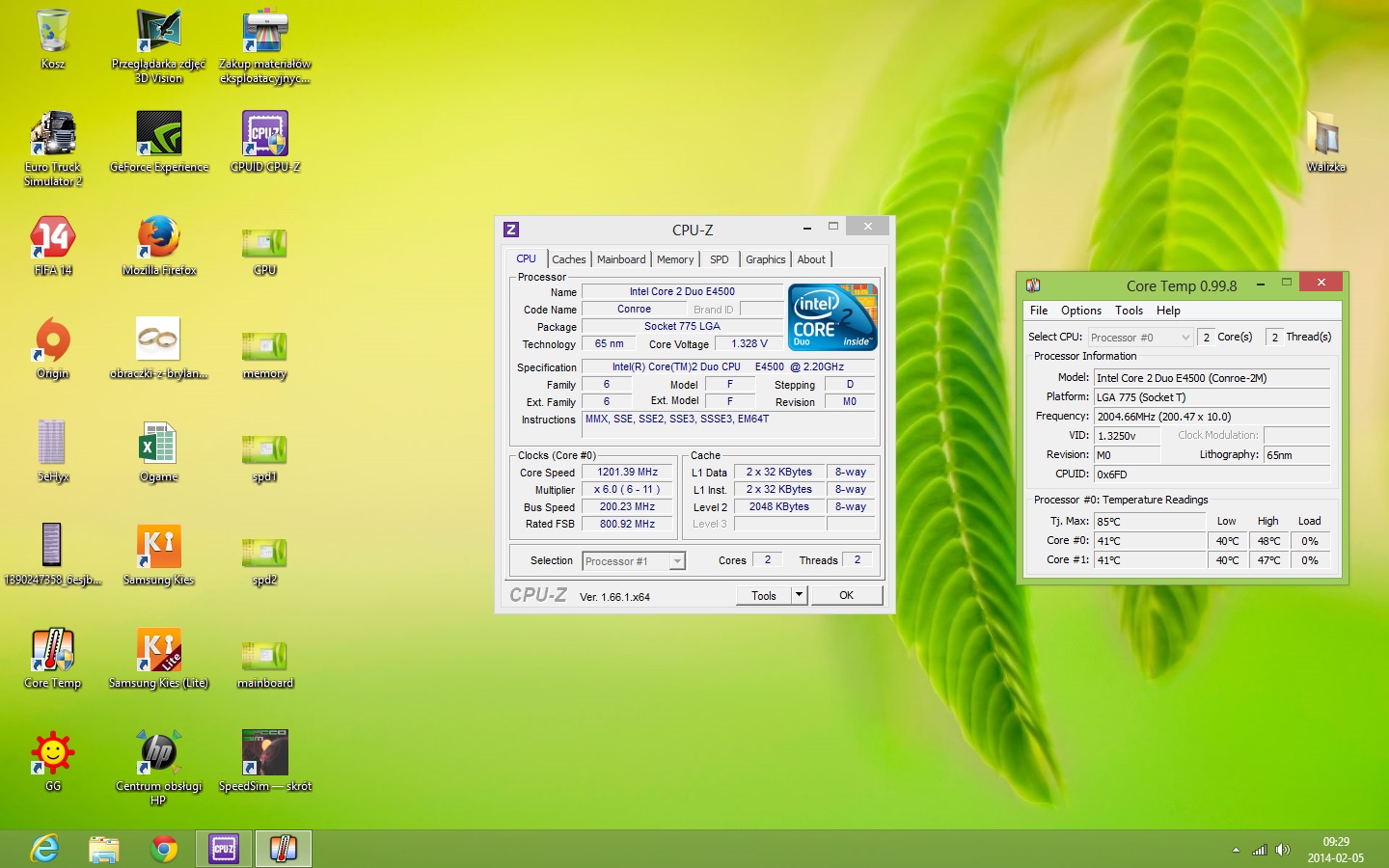Open the Tools dropdown arrow in CPU-Z
This screenshot has width=1389, height=868.
(x=799, y=595)
